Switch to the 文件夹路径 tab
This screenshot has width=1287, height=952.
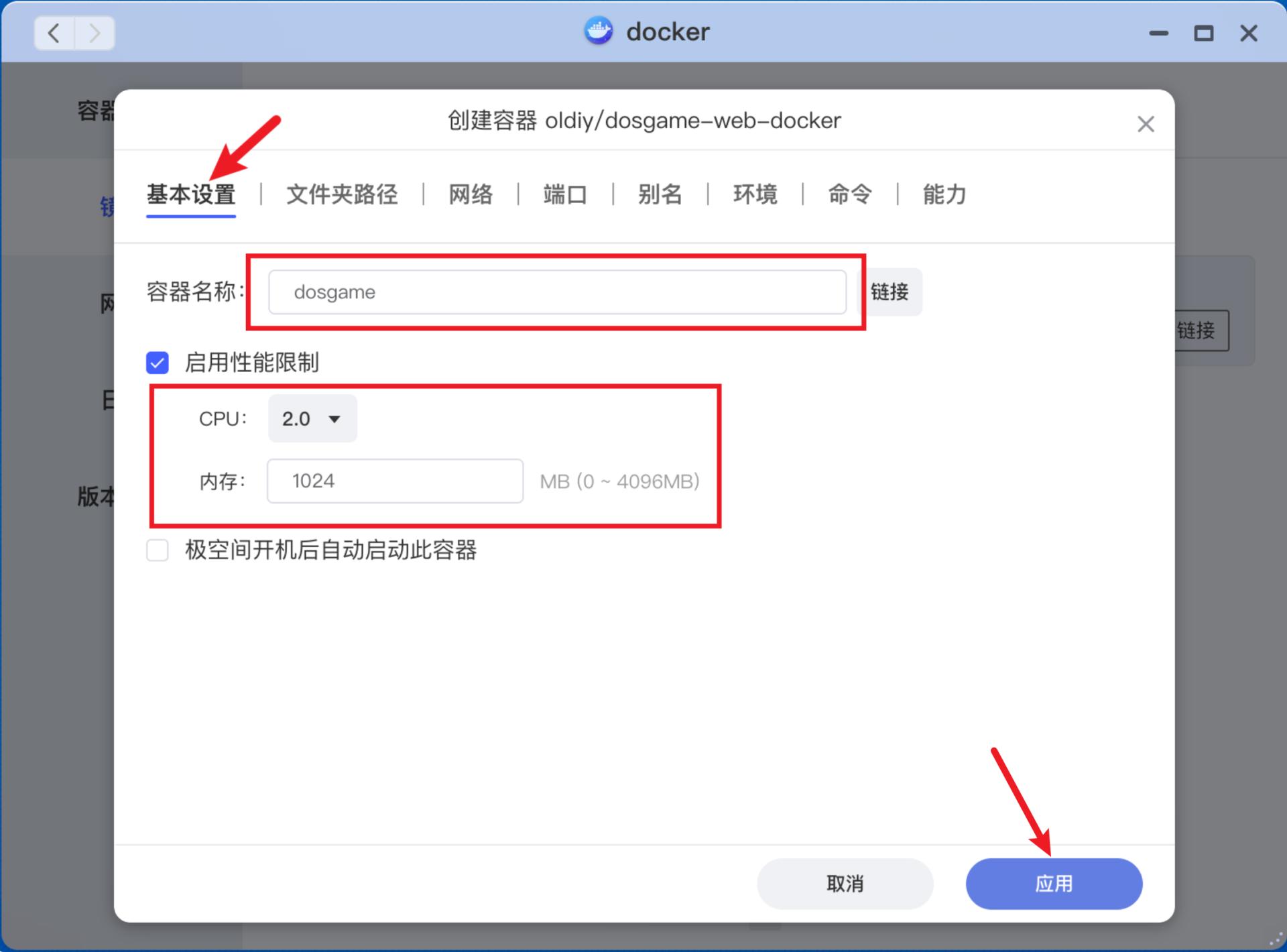click(342, 194)
